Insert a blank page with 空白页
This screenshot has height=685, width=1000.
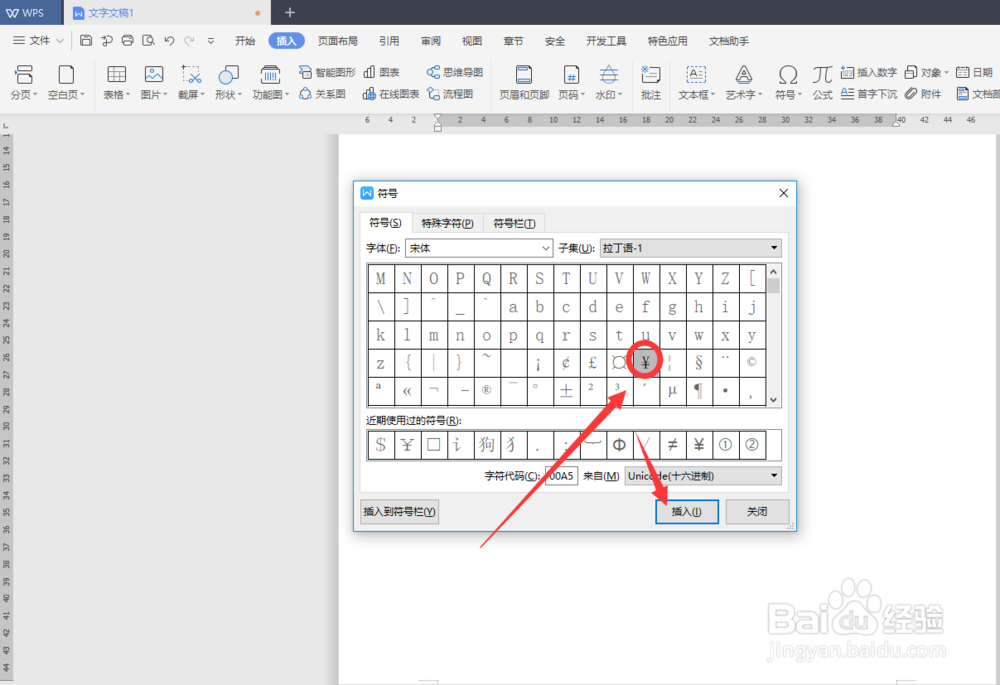(66, 82)
